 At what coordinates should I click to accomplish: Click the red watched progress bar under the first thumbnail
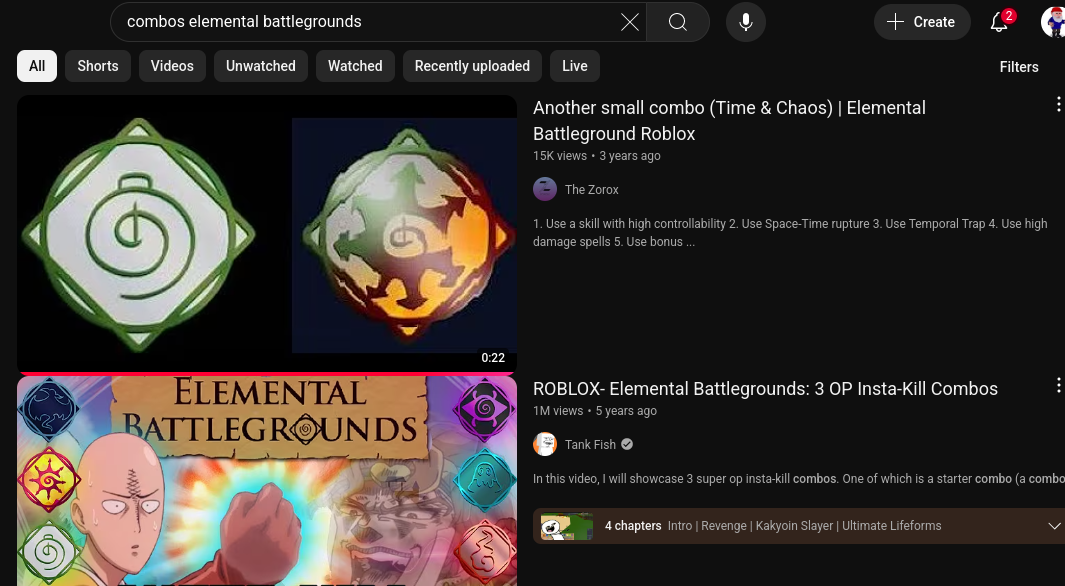267,373
